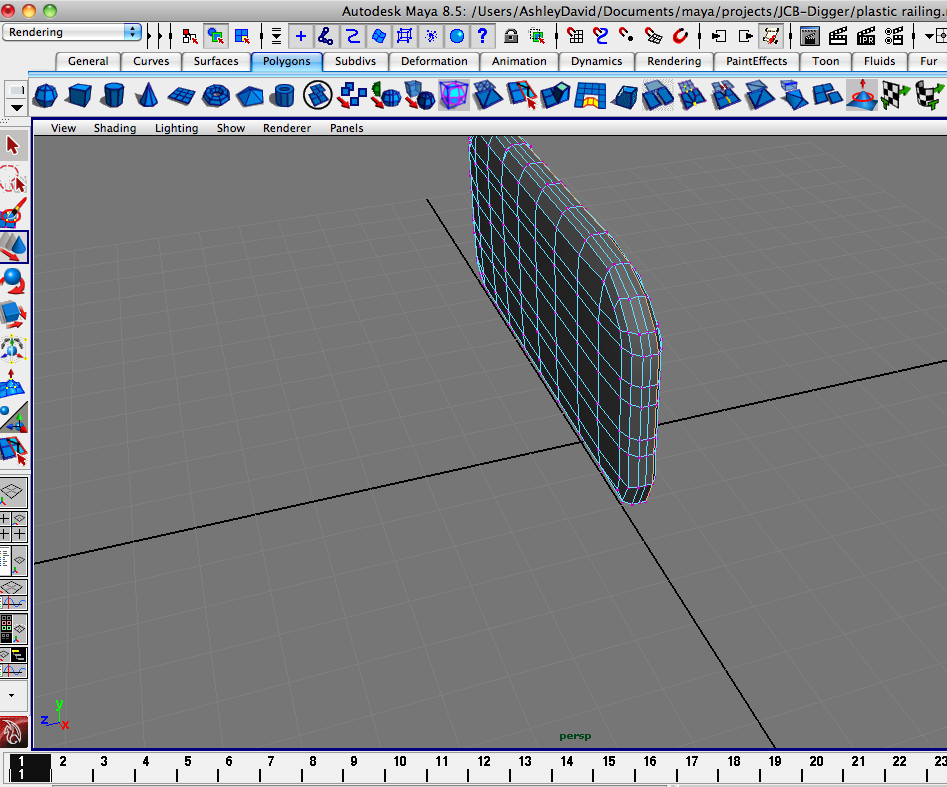Image resolution: width=947 pixels, height=787 pixels.
Task: Open the Render Settings window icon
Action: click(894, 36)
